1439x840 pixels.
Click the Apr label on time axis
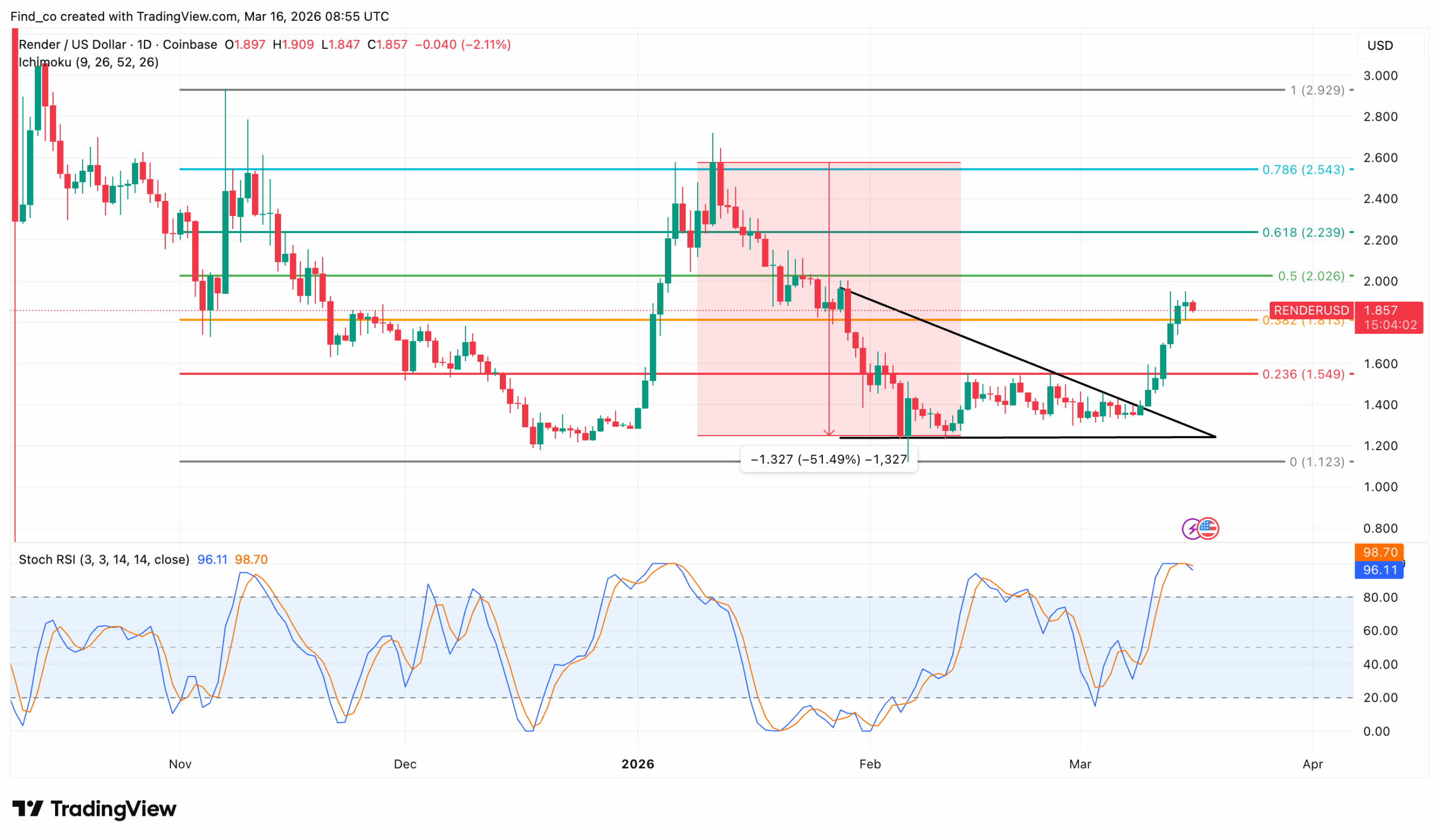point(1313,764)
